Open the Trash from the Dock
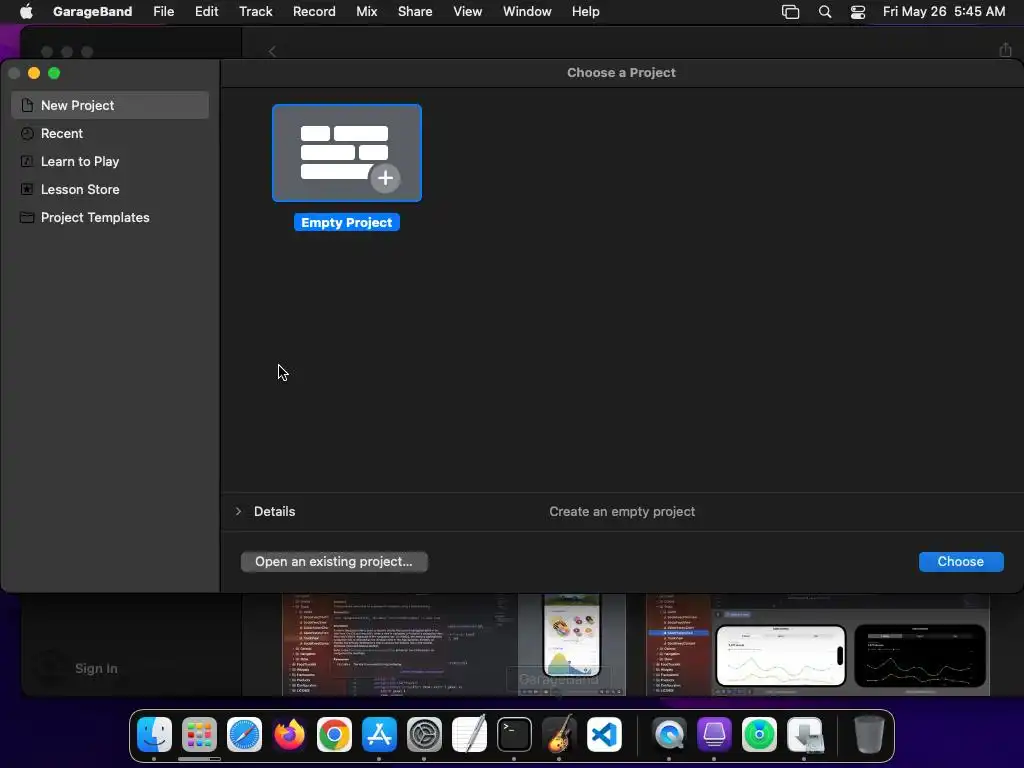Viewport: 1024px width, 768px height. (x=869, y=735)
